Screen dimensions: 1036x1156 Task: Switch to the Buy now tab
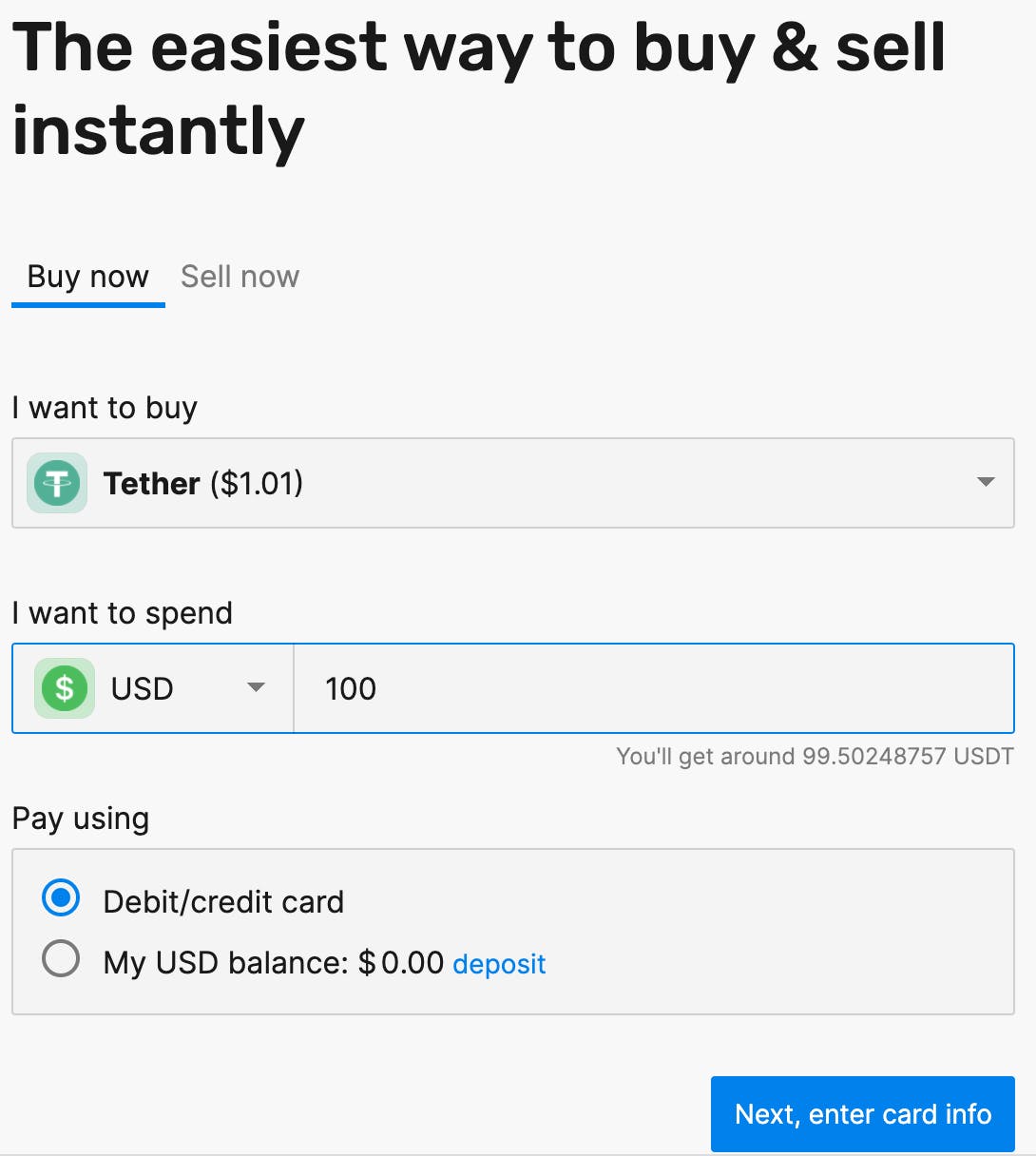(x=87, y=277)
